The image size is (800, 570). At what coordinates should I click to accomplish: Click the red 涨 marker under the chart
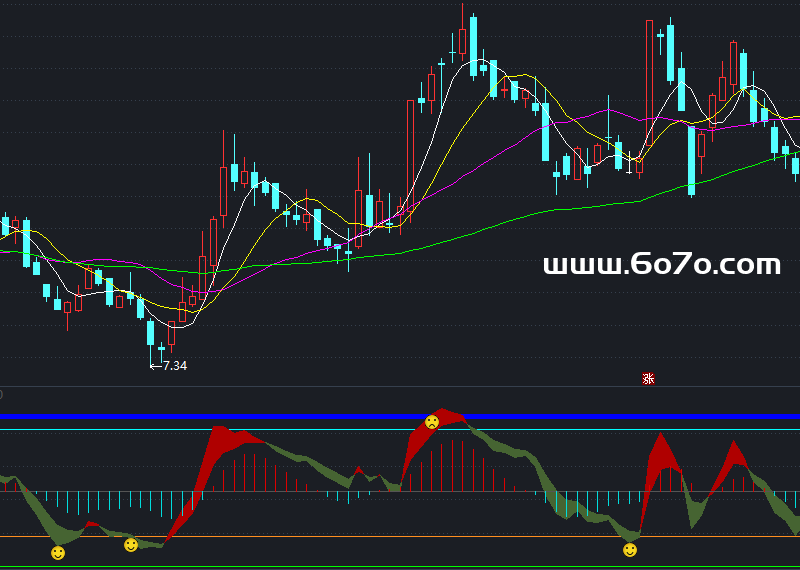(x=648, y=379)
